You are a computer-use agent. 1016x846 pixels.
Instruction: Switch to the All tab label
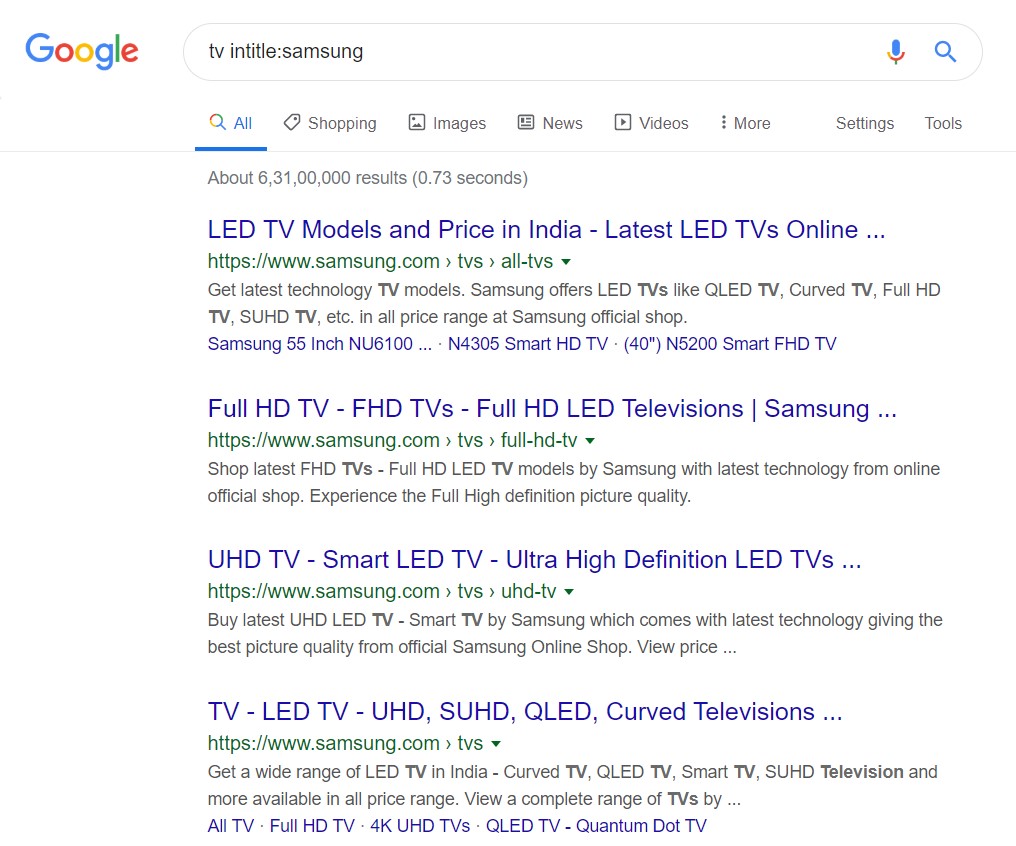click(x=242, y=123)
